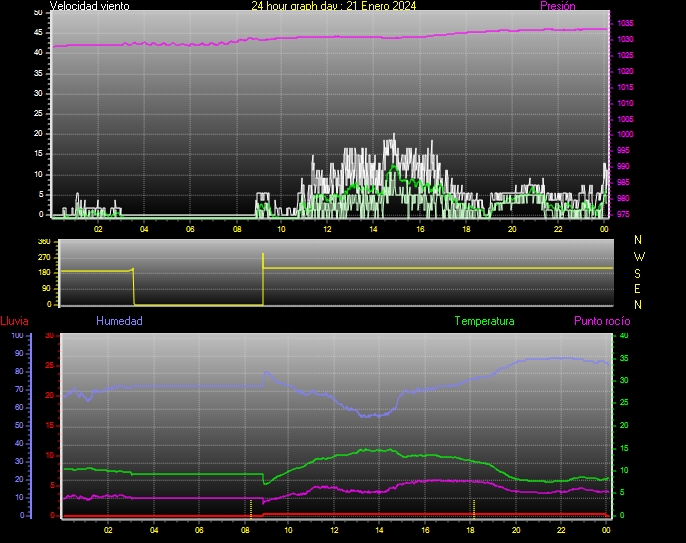Select the green "Temperatura" legend label
Image resolution: width=686 pixels, height=543 pixels.
pyautogui.click(x=484, y=321)
